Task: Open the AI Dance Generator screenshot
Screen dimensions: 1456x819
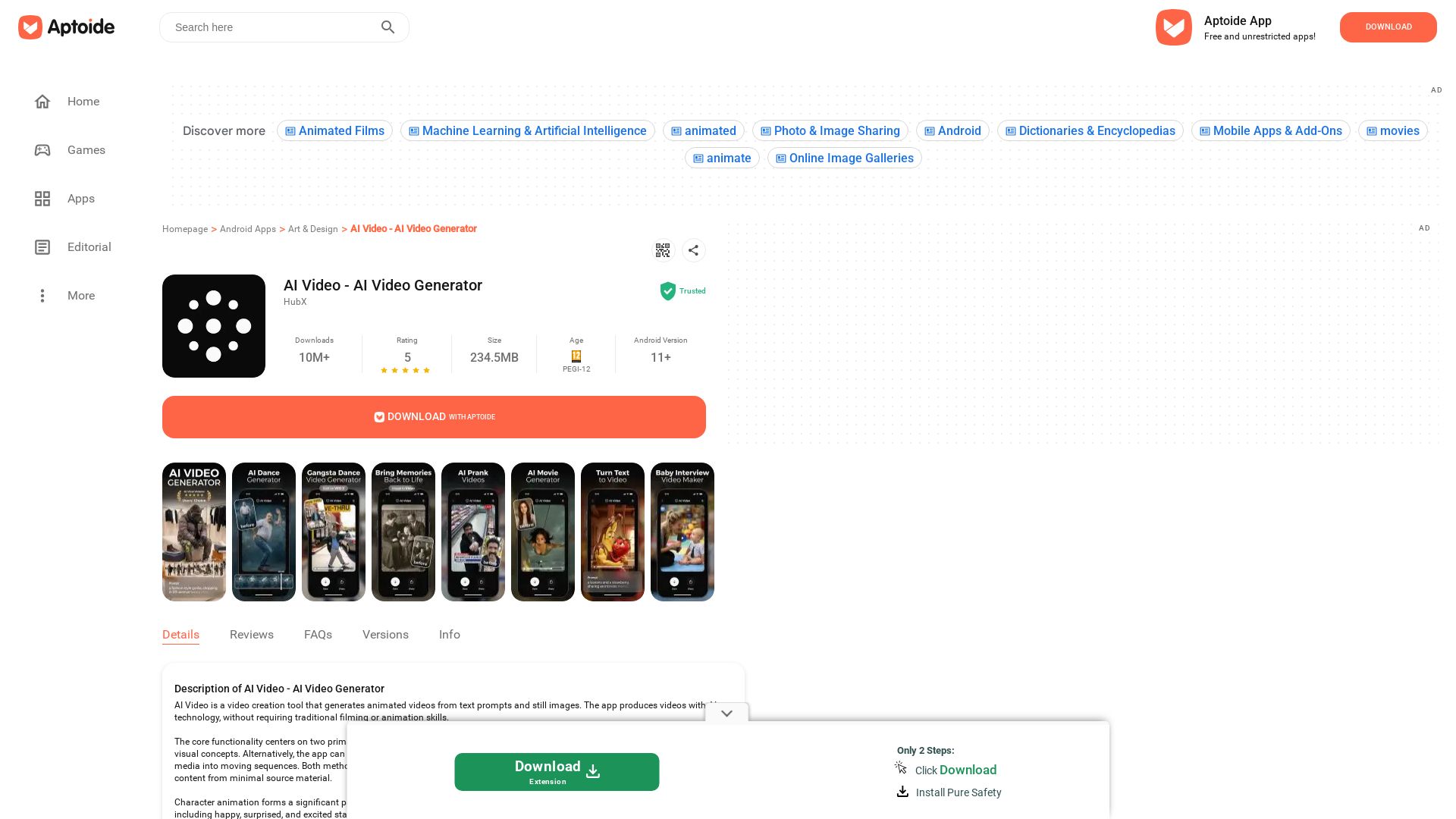Action: coord(264,532)
